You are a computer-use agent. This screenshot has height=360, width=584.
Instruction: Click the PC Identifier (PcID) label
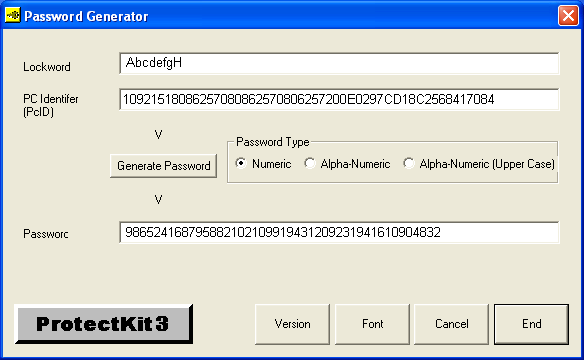coord(51,105)
